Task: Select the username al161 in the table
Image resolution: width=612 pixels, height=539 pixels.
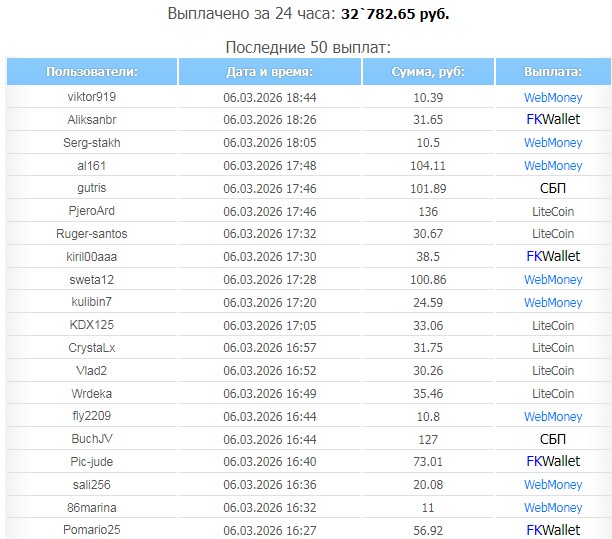Action: click(92, 166)
